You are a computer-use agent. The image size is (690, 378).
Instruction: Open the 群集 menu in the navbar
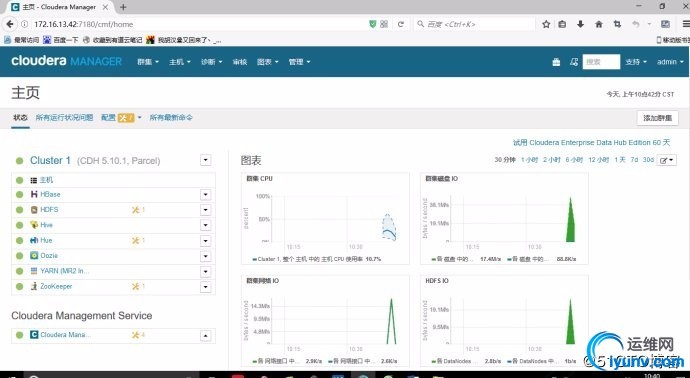tap(147, 62)
